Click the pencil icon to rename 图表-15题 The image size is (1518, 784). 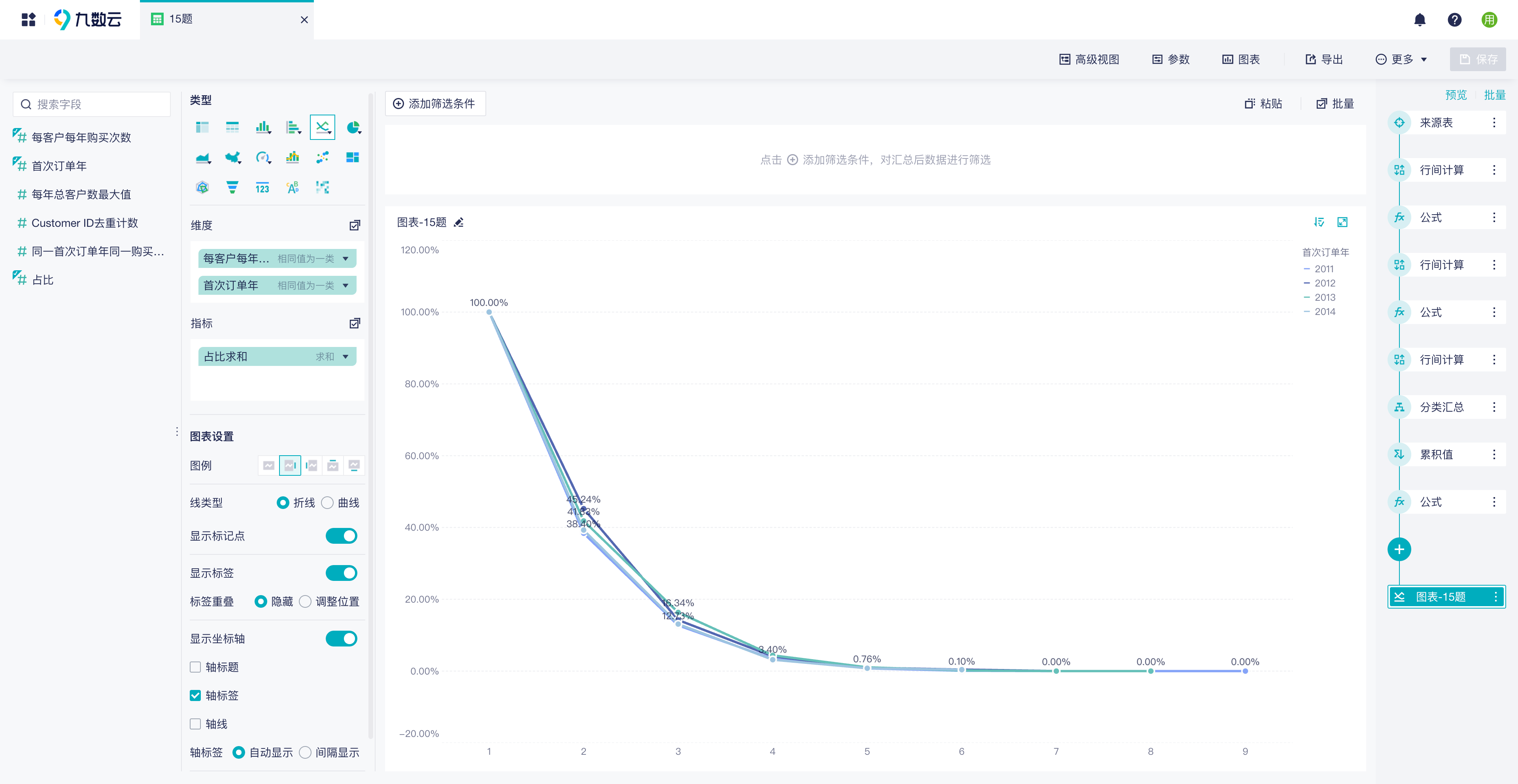click(459, 222)
